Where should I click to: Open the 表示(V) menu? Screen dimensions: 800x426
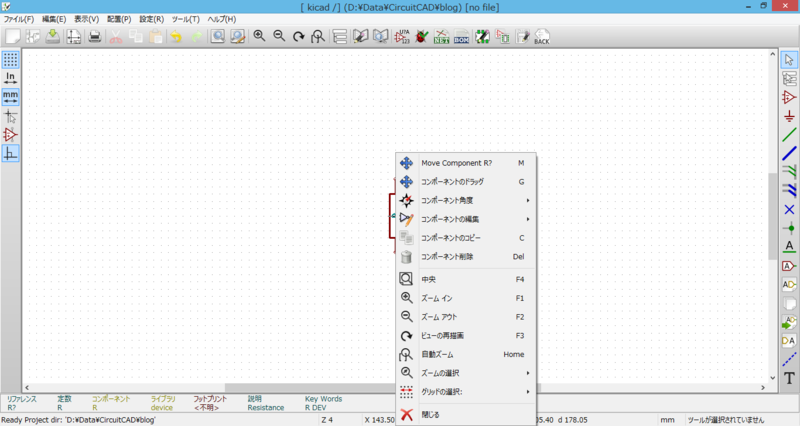[x=87, y=19]
